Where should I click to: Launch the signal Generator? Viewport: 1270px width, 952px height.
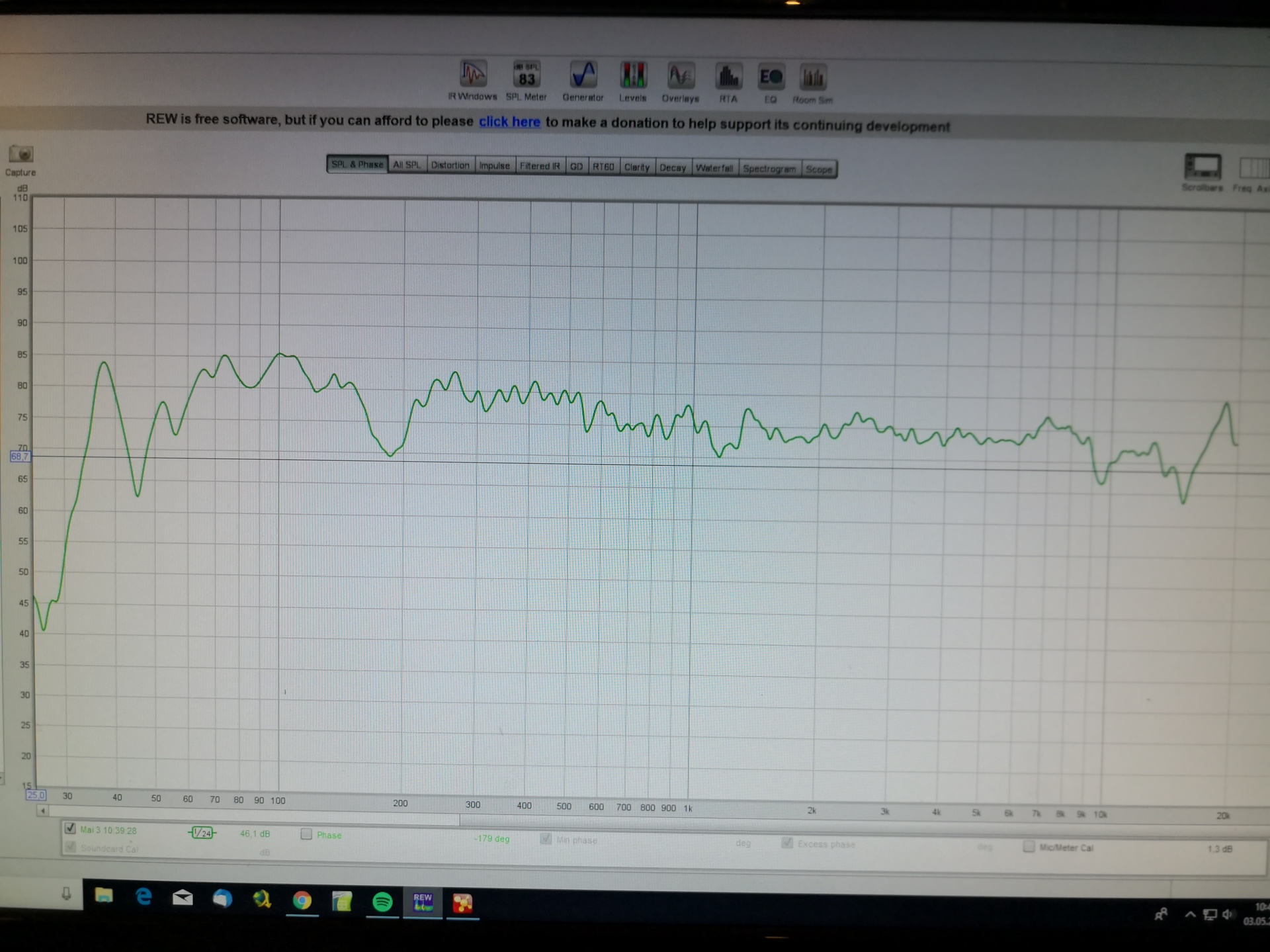point(583,75)
